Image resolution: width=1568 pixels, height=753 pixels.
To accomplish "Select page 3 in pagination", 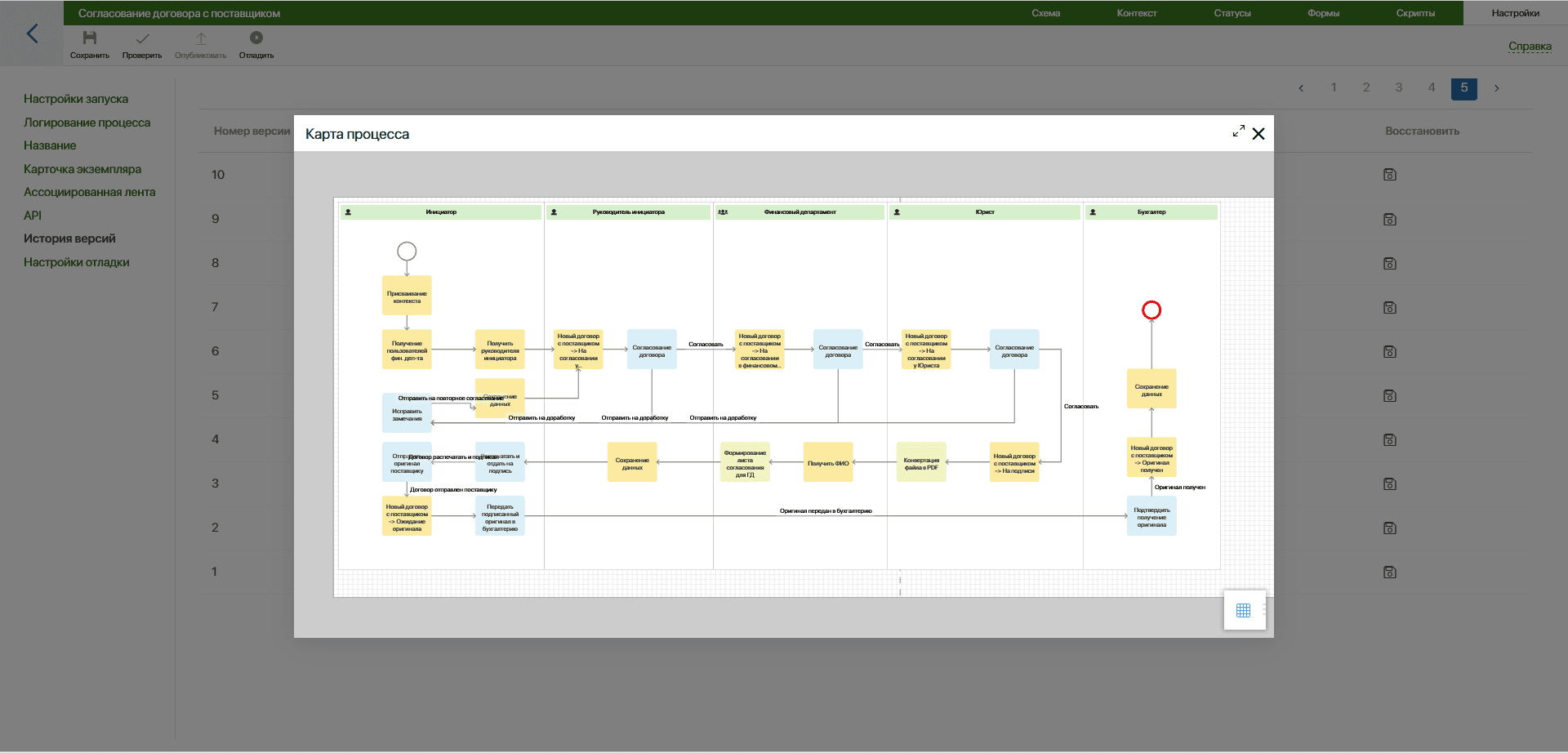I will 1399,87.
